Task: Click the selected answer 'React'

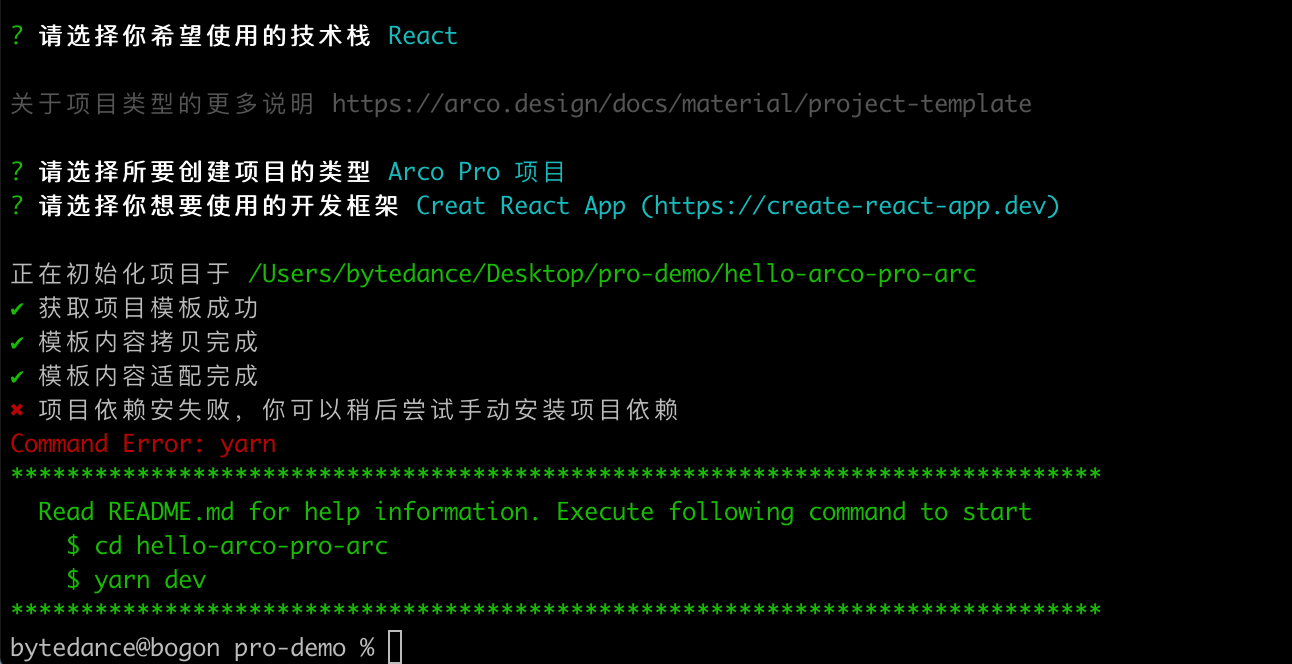Action: tap(423, 36)
